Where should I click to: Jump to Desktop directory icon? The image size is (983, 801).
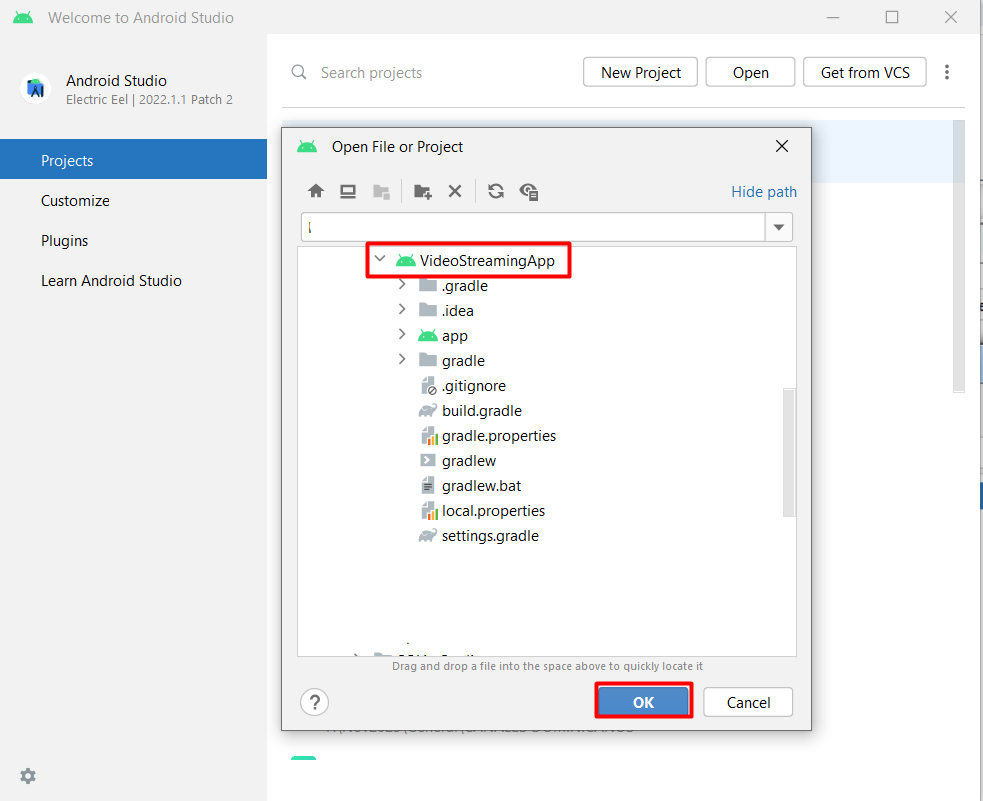[x=348, y=191]
